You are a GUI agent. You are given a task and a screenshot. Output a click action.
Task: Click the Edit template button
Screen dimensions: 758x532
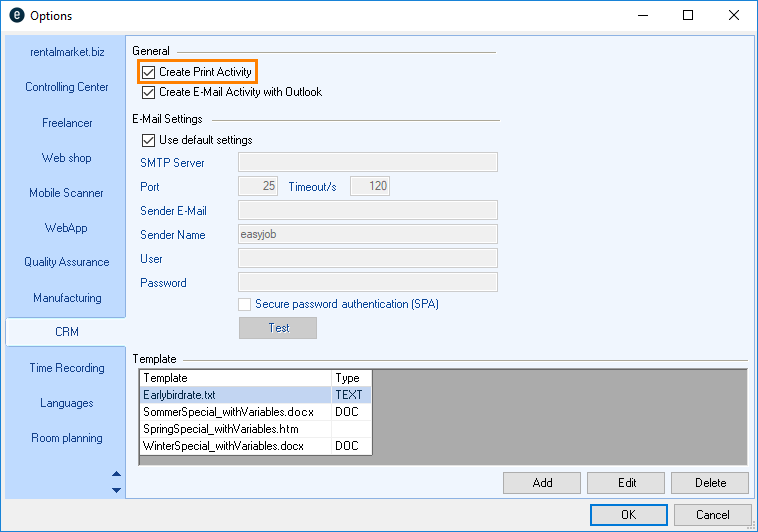click(x=626, y=483)
